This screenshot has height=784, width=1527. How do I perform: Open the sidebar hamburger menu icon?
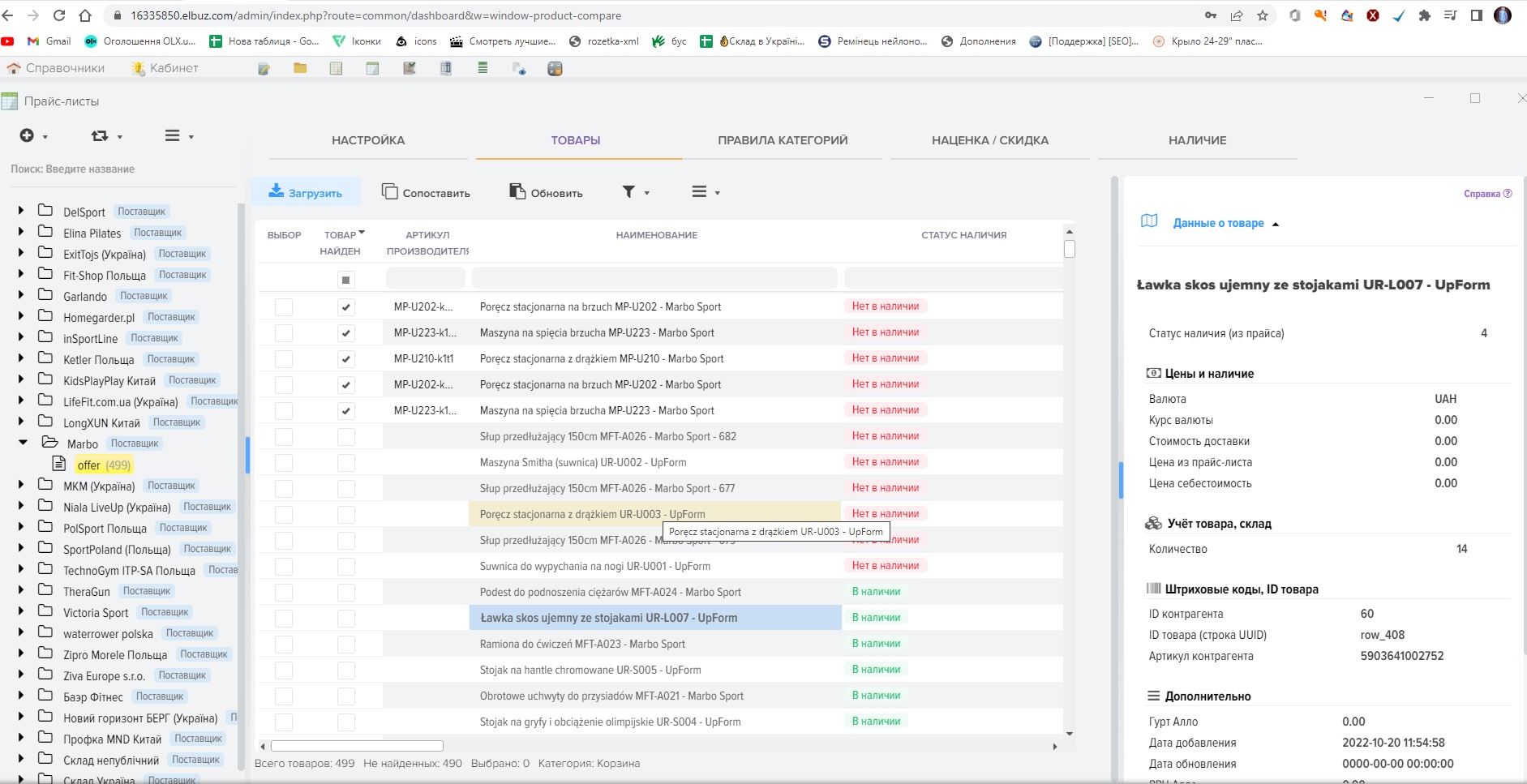172,135
